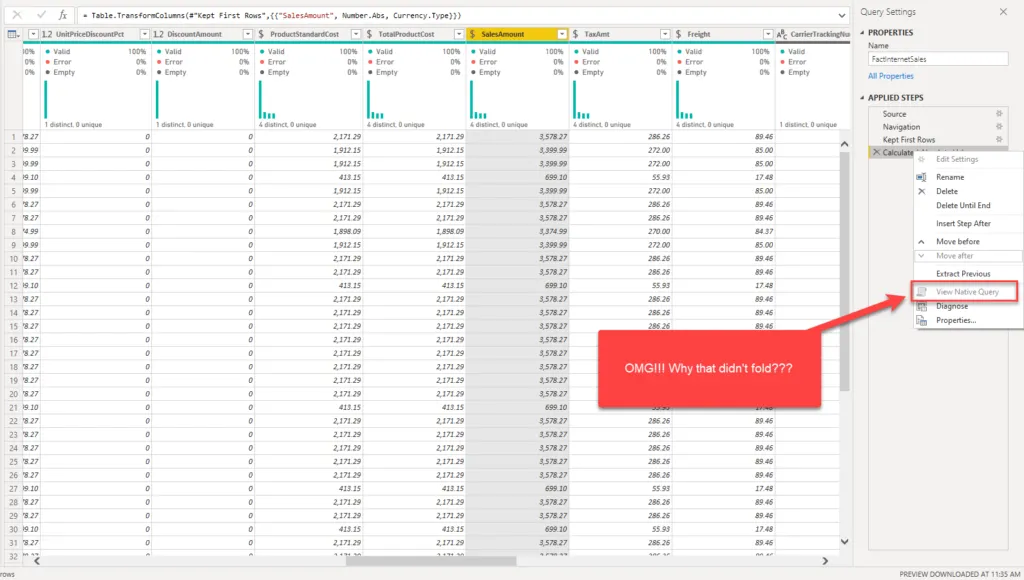Click the currency type icon of TaxAmt

(x=575, y=34)
